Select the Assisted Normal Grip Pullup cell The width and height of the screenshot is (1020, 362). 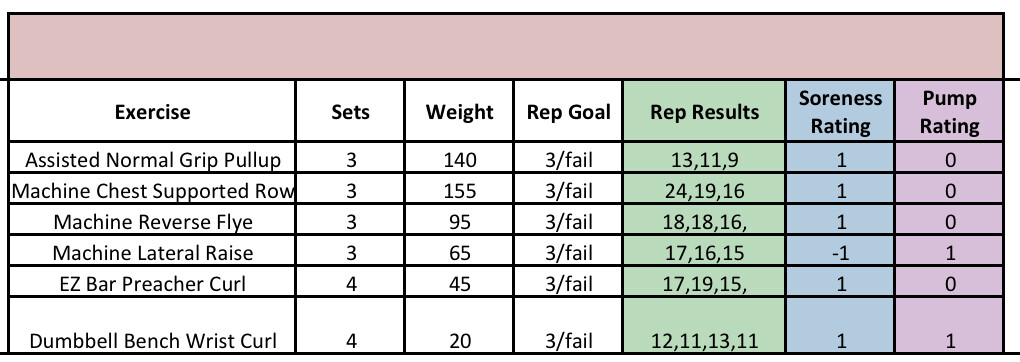[x=152, y=158]
